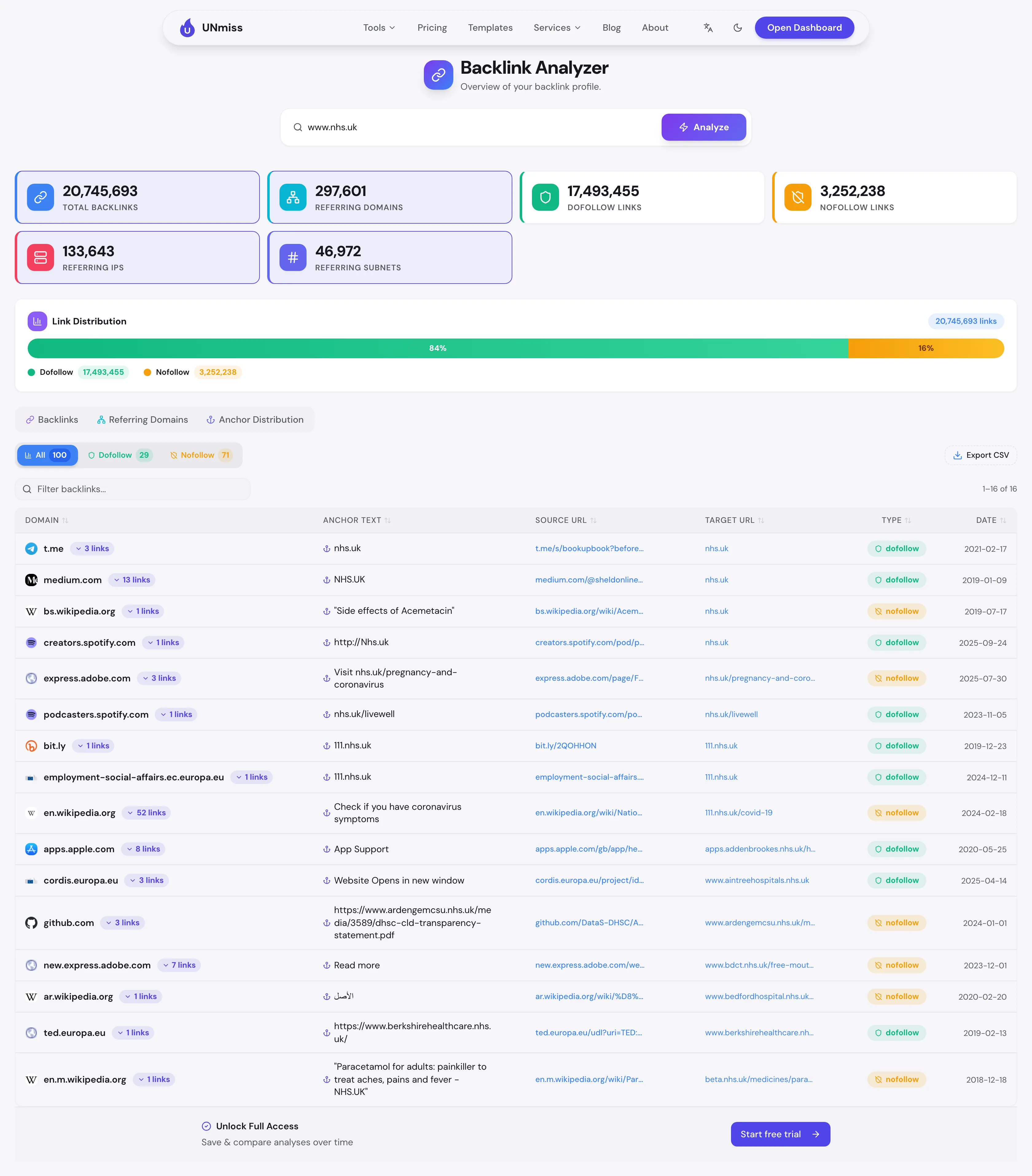Open Templates in navigation
The height and width of the screenshot is (1176, 1032).
pyautogui.click(x=490, y=28)
